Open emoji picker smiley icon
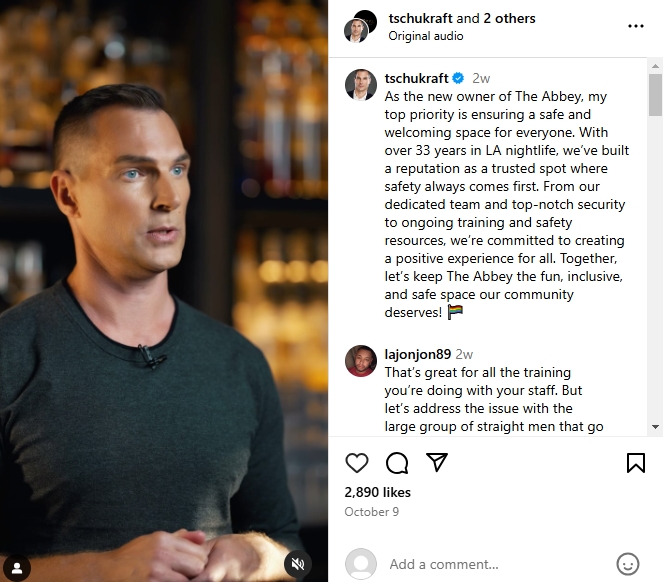The height and width of the screenshot is (582, 663). pos(628,564)
